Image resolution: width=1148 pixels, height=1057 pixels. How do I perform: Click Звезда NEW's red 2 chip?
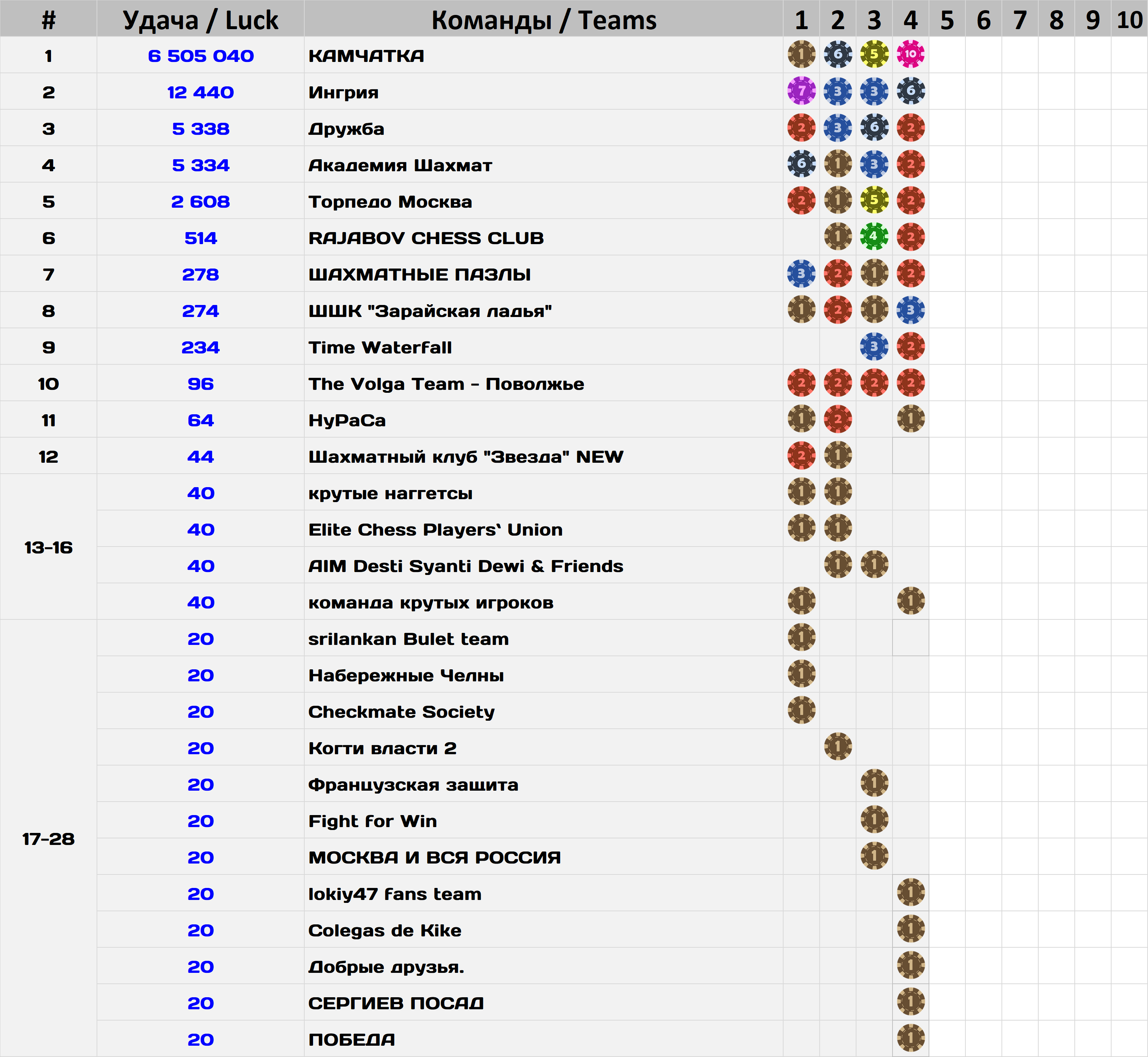[x=801, y=455]
